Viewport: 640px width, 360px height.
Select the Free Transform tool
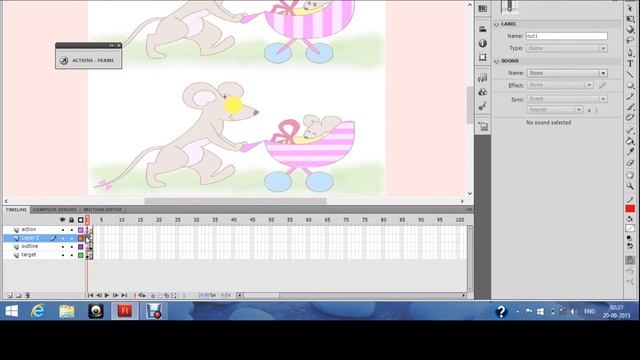coord(630,19)
